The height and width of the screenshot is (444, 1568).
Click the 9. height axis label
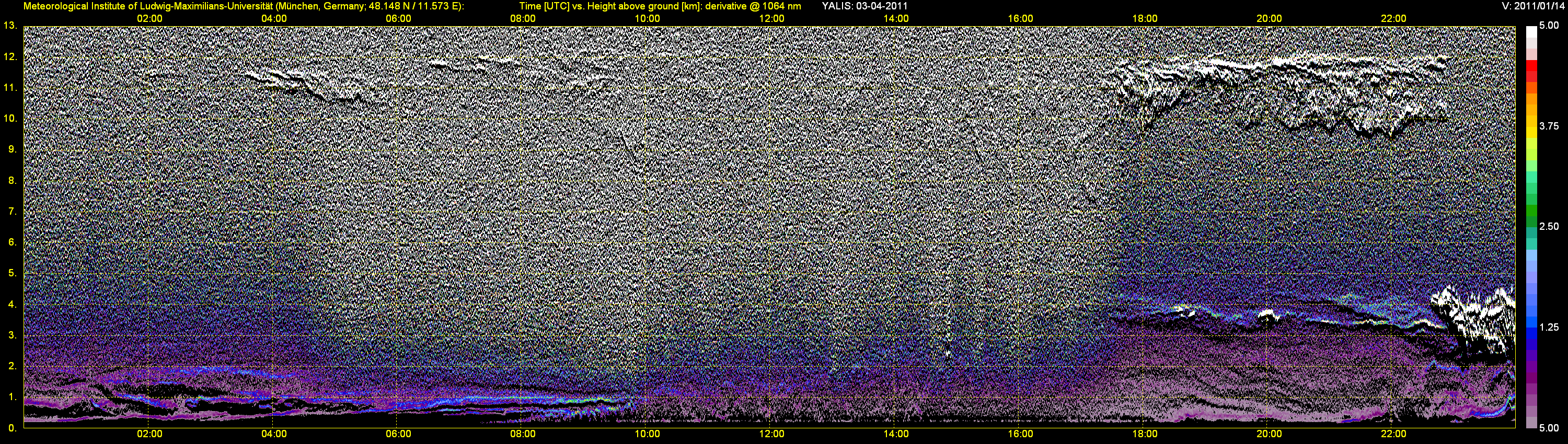[x=11, y=149]
